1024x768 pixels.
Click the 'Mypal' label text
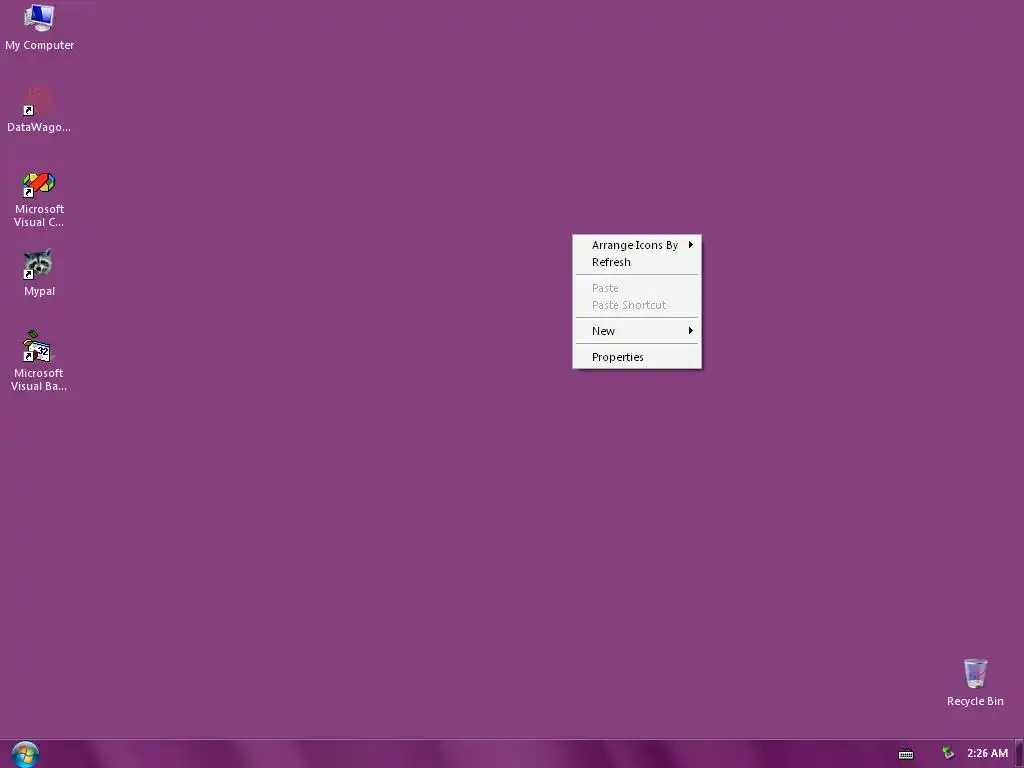click(x=39, y=291)
